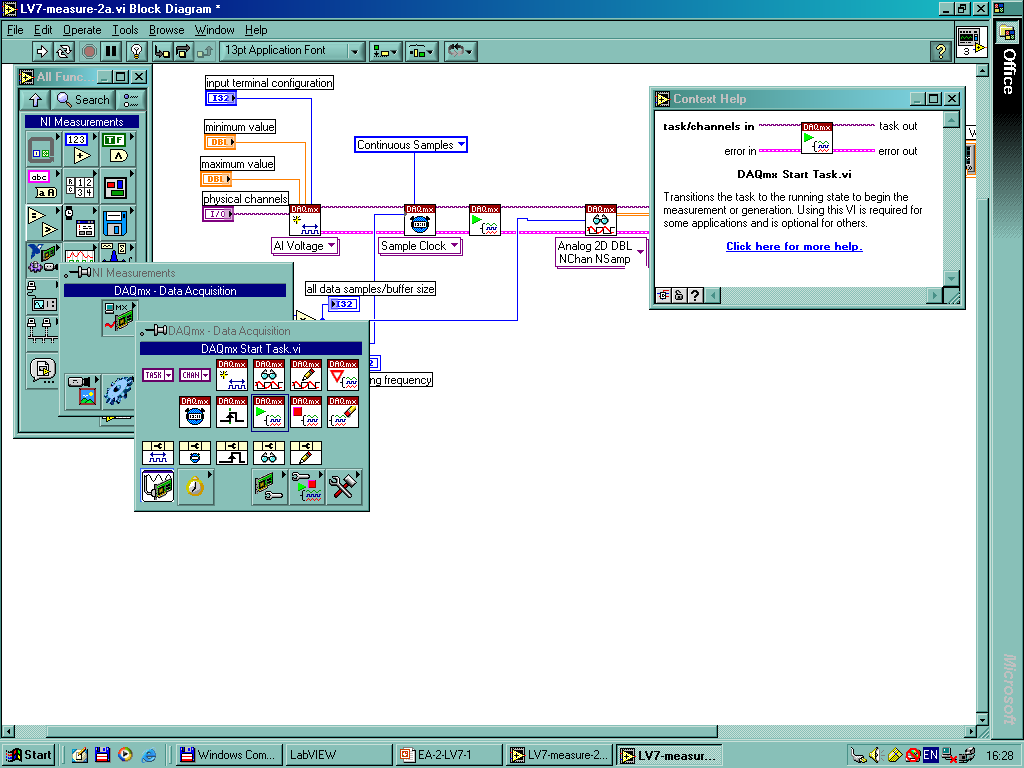
Task: Click the Context Help more-help question button
Action: click(695, 295)
